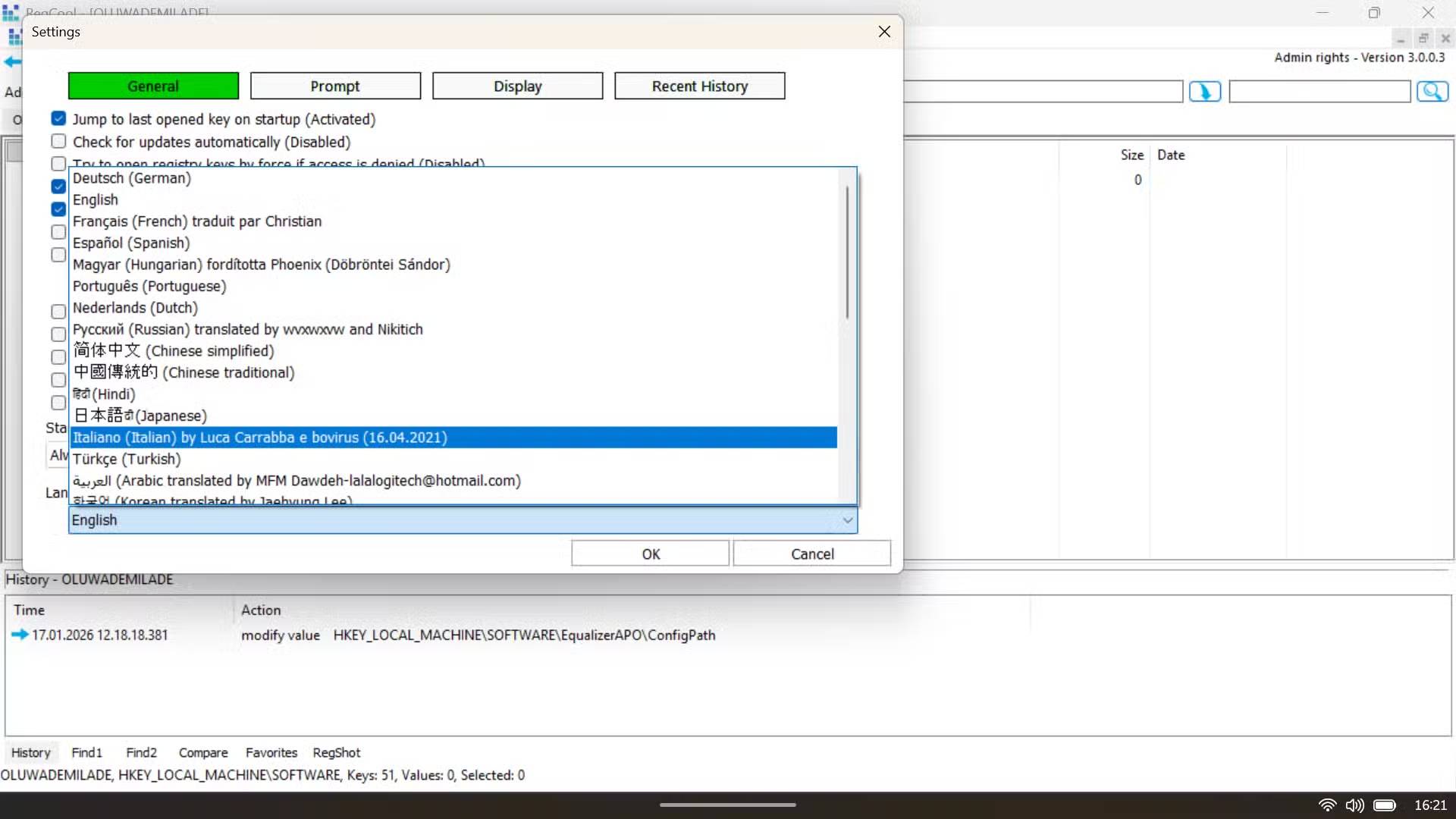The height and width of the screenshot is (819, 1456).
Task: Click the OK button to save settings
Action: point(650,554)
